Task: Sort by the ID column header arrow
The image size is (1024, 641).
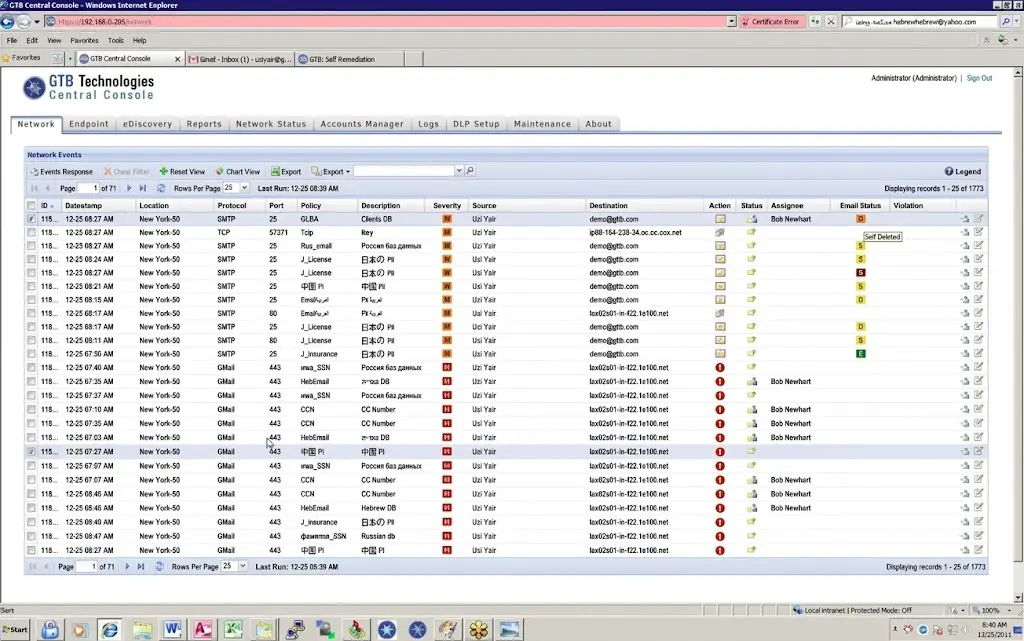Action: point(52,206)
